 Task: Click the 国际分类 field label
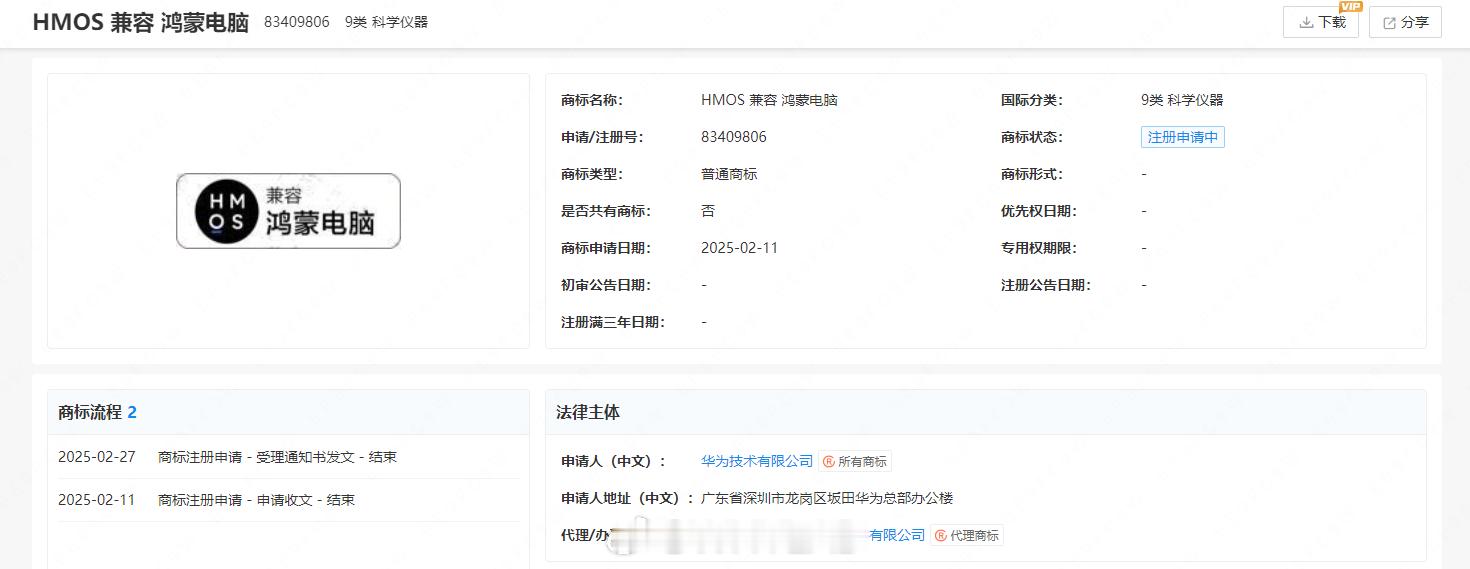click(1031, 100)
